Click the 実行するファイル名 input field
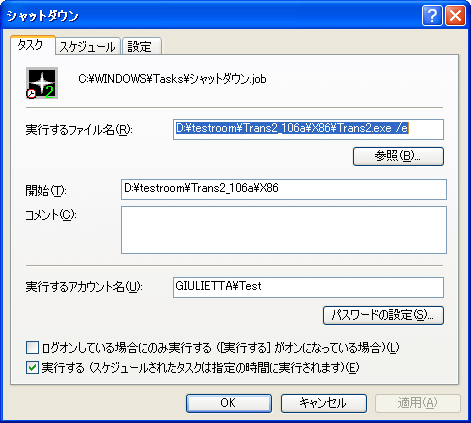Screen dimensions: 471x423 click(308, 129)
